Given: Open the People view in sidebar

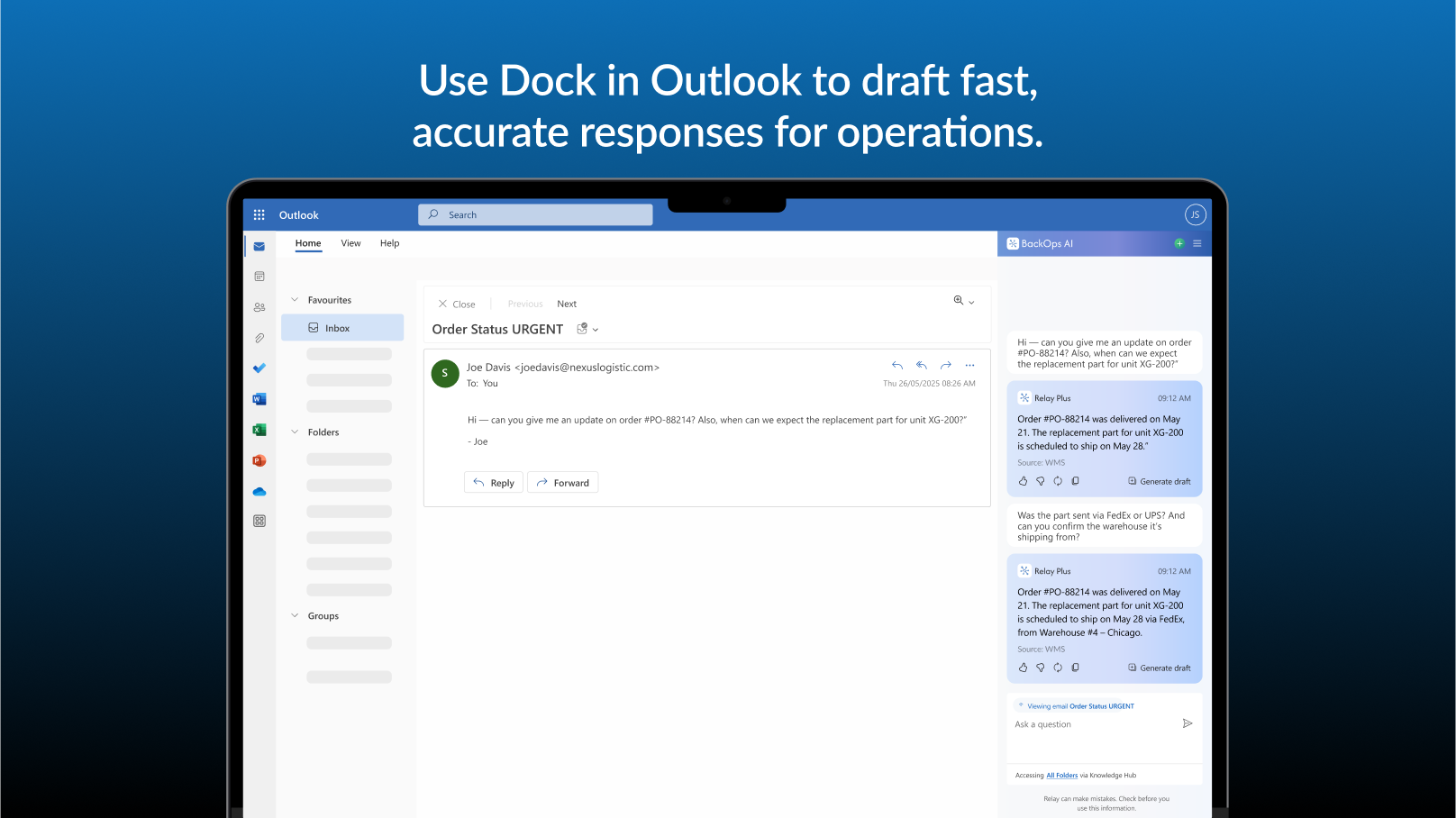Looking at the screenshot, I should 259,306.
